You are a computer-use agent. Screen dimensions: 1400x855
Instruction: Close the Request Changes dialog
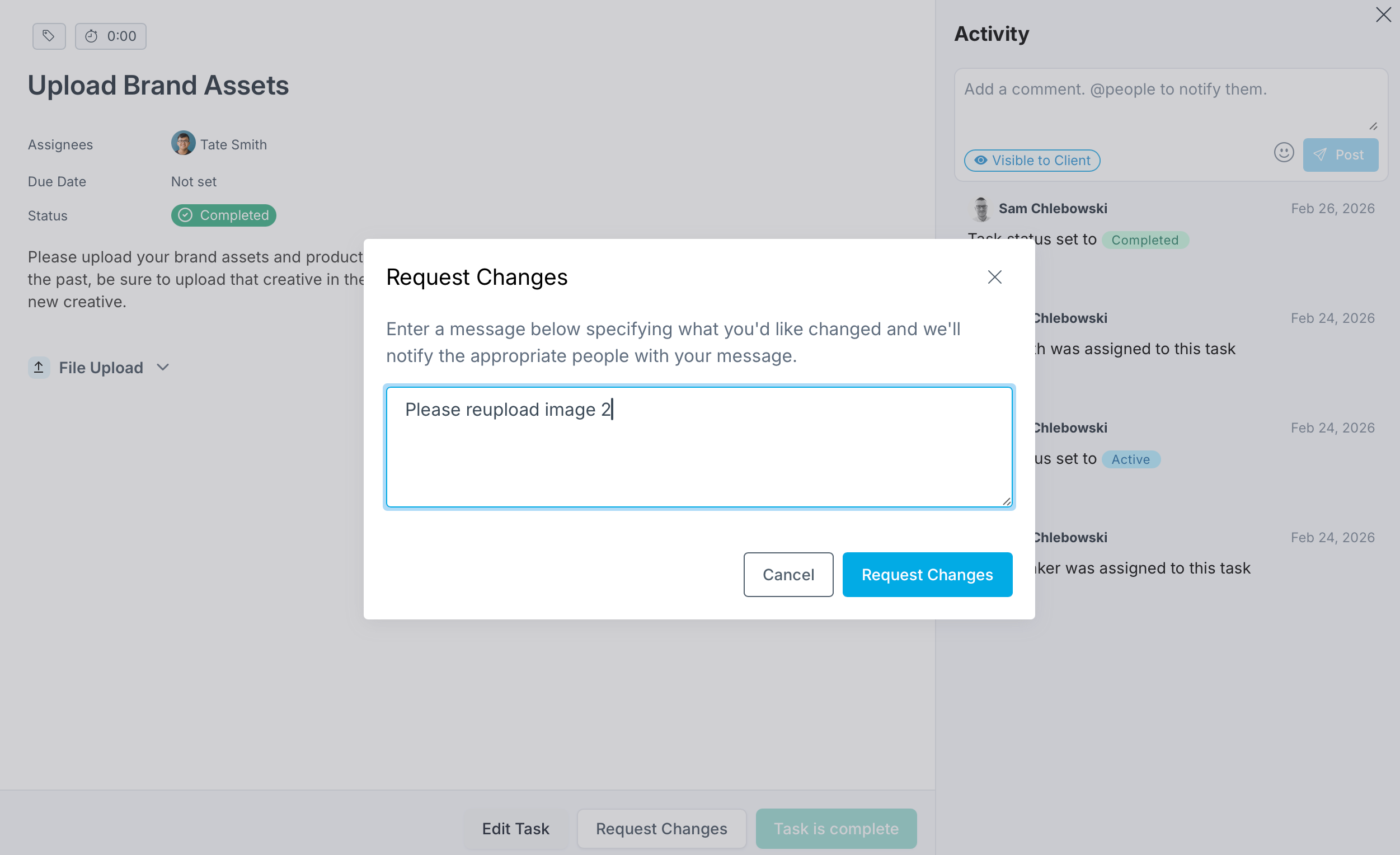coord(994,277)
